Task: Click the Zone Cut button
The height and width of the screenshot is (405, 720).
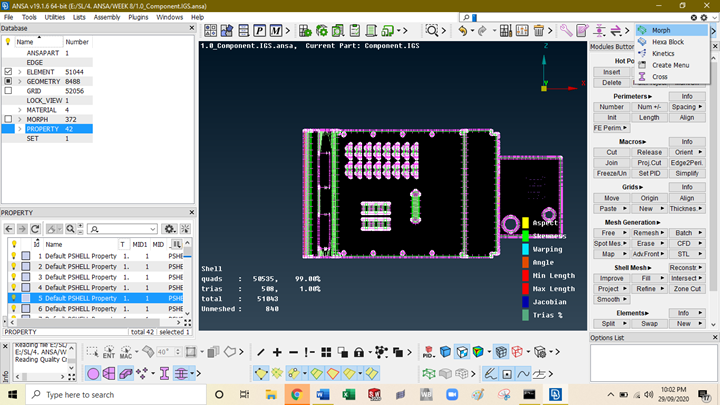Action: [687, 288]
